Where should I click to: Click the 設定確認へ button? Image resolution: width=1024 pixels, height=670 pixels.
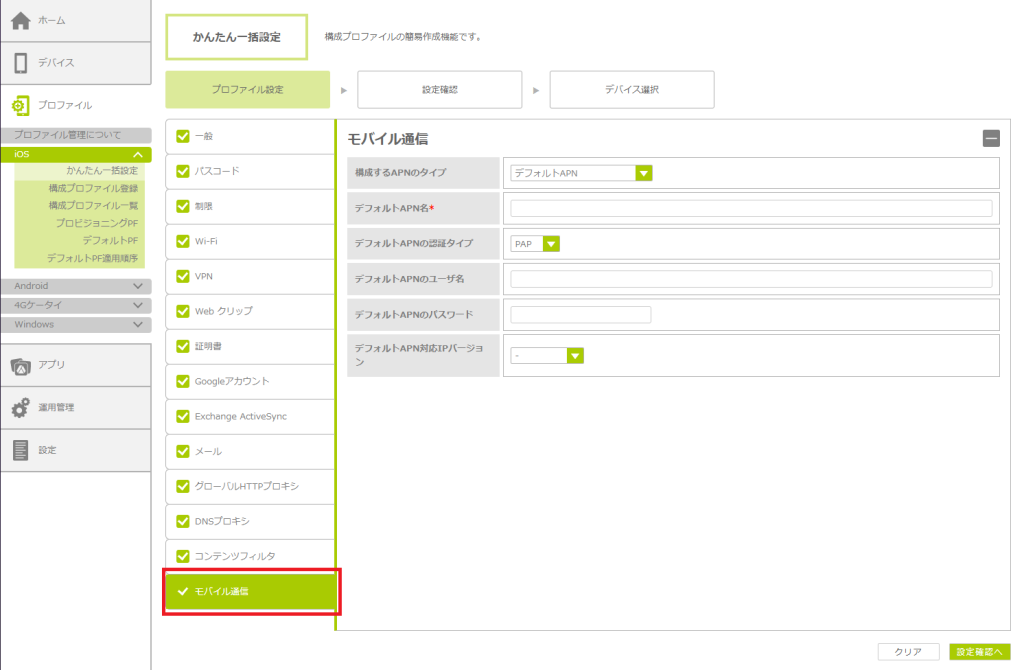point(979,652)
